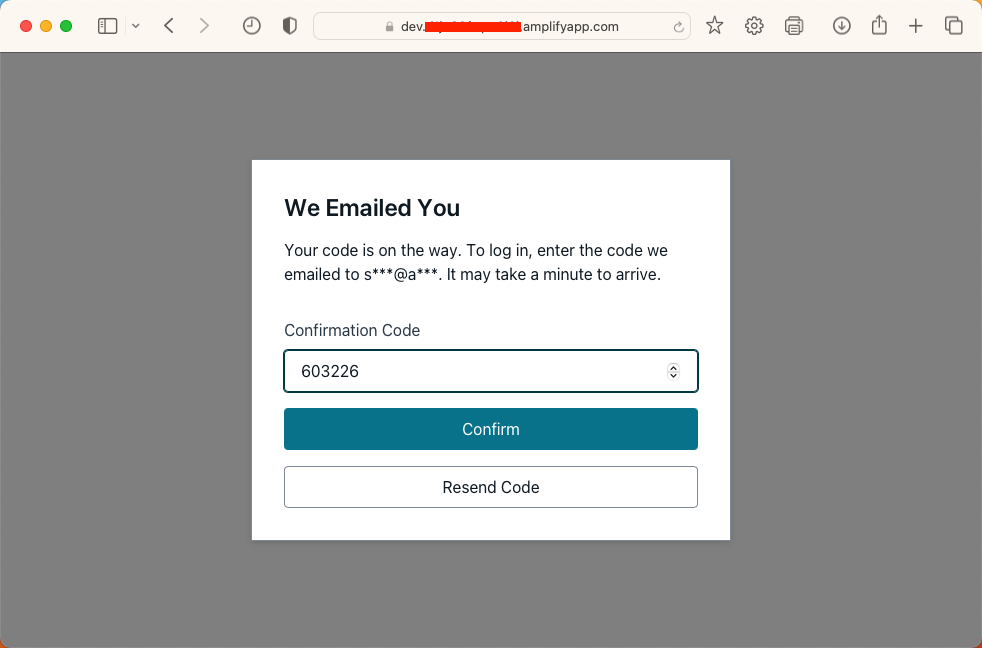Increment the code using the stepper arrows
982x648 pixels.
(x=675, y=371)
